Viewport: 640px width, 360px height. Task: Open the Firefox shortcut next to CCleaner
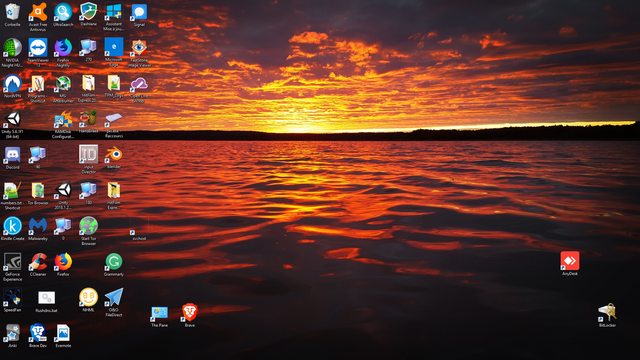[63, 263]
